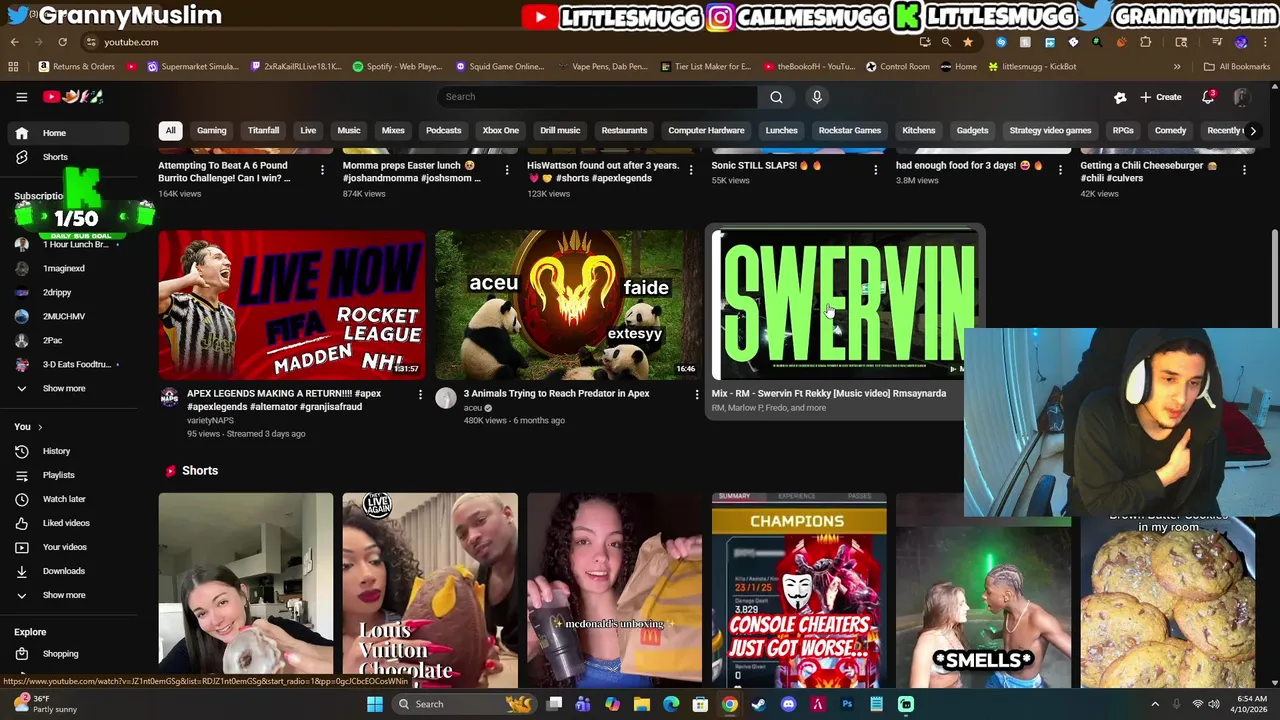
Task: Open the CONSOLE CHEATERS short
Action: (799, 590)
